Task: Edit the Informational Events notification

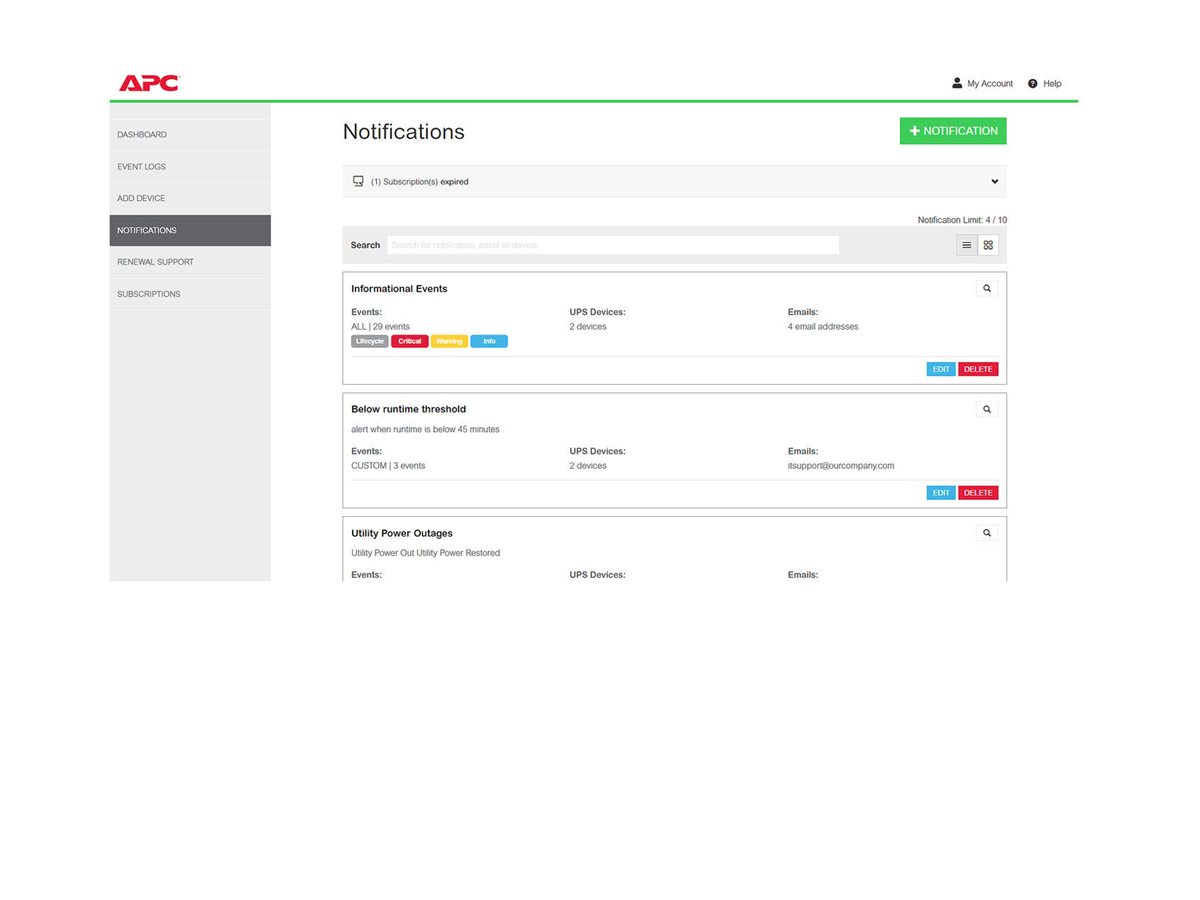Action: point(941,369)
